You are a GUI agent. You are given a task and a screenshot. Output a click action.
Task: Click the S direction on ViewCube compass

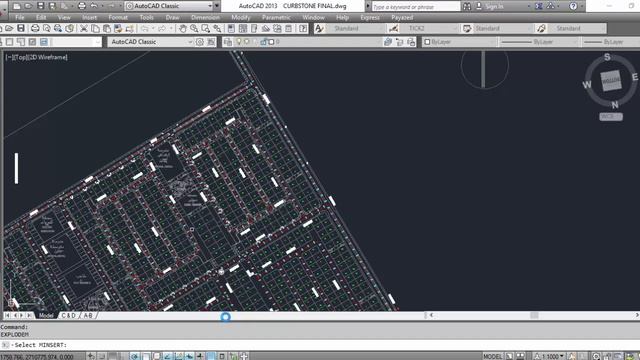[607, 57]
